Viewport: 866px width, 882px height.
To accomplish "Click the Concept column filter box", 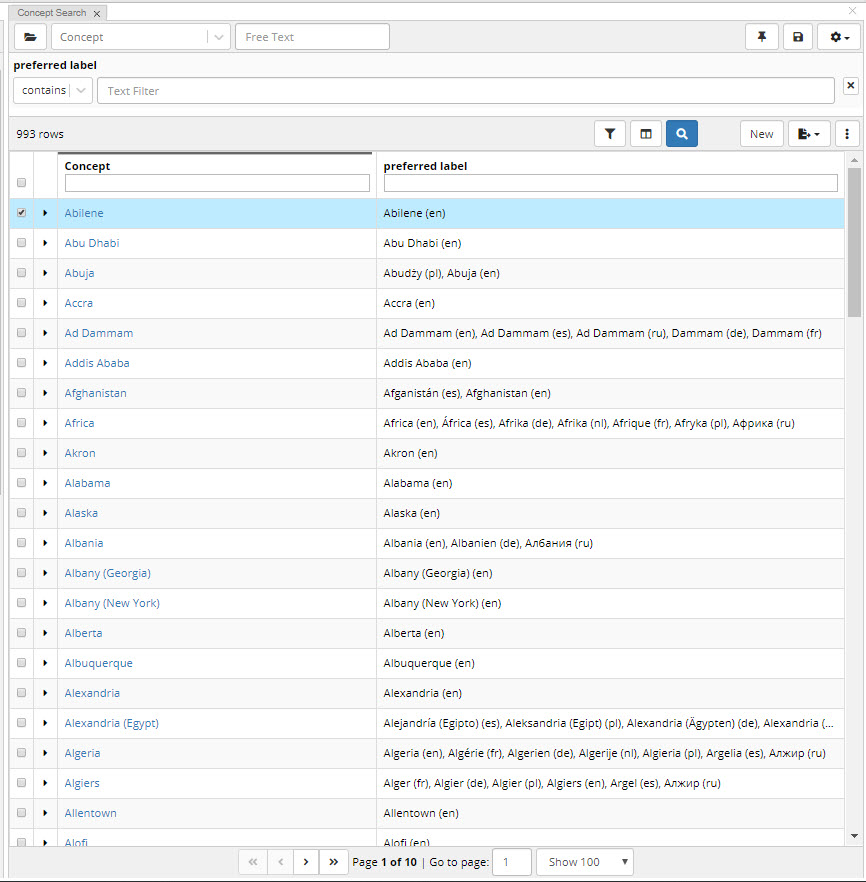I will pos(217,183).
